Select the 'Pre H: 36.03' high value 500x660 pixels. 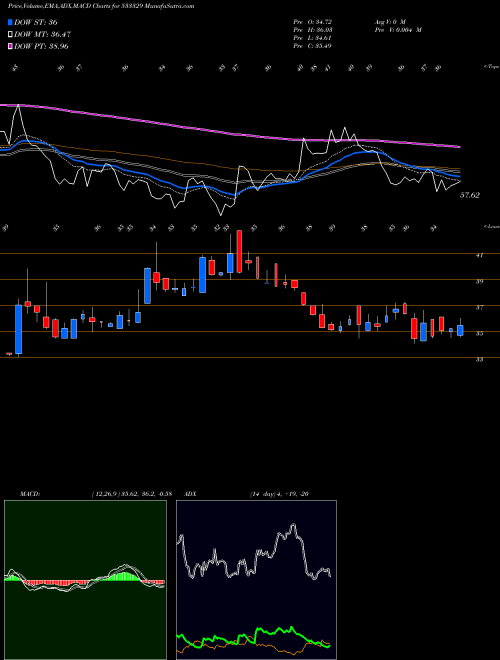point(313,29)
